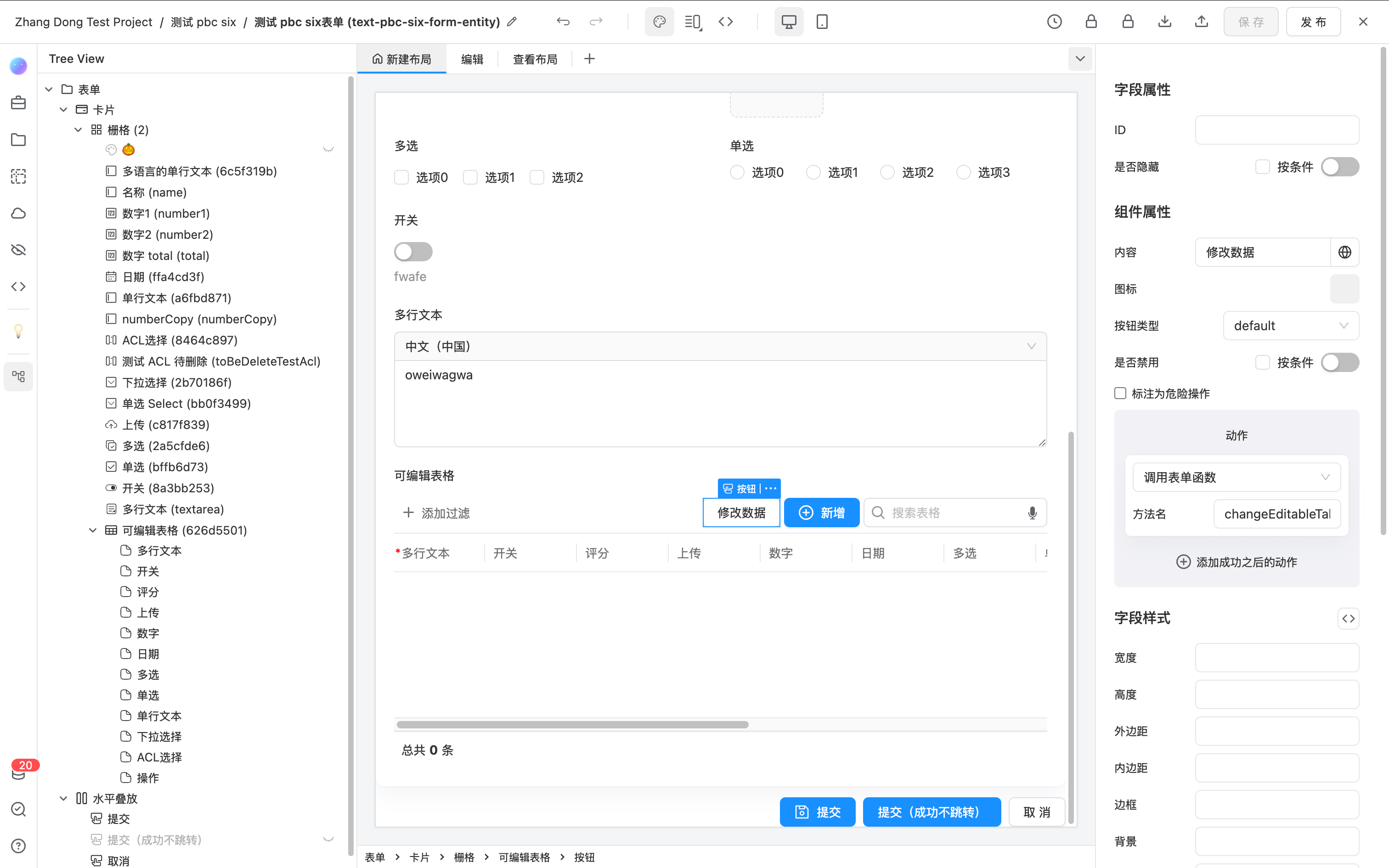Collapse the 可编辑表格 (626d5501) node
The image size is (1389, 868).
click(x=92, y=530)
